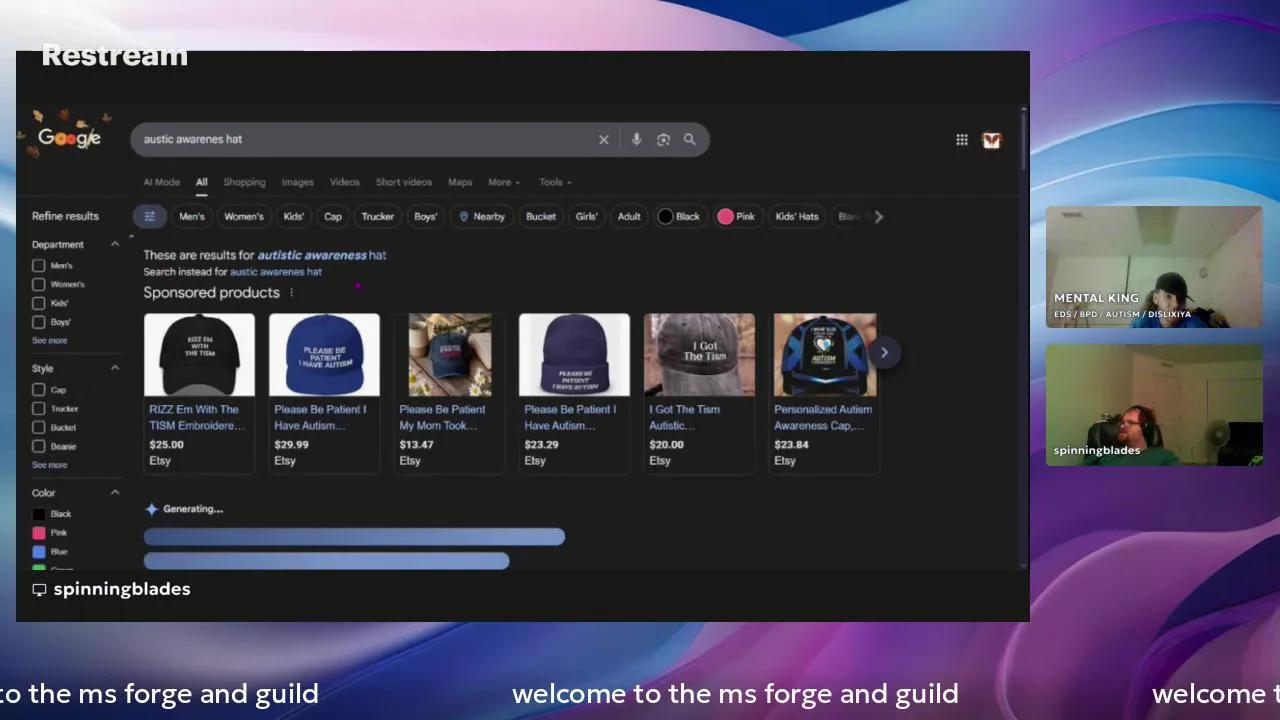Open RIZZ Em With The TISM listing
1280x720 pixels.
click(196, 417)
